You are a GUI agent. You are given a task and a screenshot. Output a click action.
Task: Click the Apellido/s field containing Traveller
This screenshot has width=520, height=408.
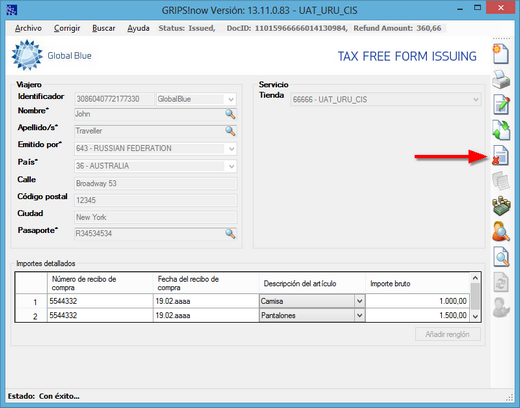pyautogui.click(x=155, y=131)
